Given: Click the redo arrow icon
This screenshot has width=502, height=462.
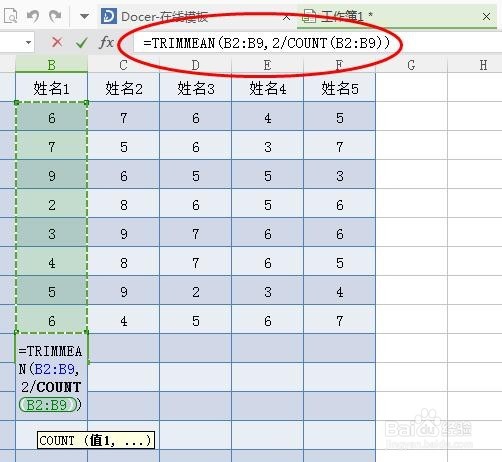Looking at the screenshot, I should [55, 16].
